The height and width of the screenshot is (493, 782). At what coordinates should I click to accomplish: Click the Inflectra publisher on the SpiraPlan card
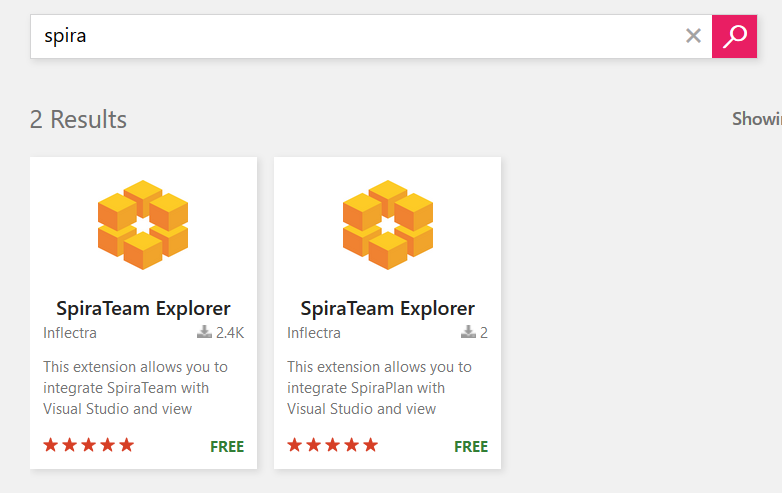(x=314, y=333)
